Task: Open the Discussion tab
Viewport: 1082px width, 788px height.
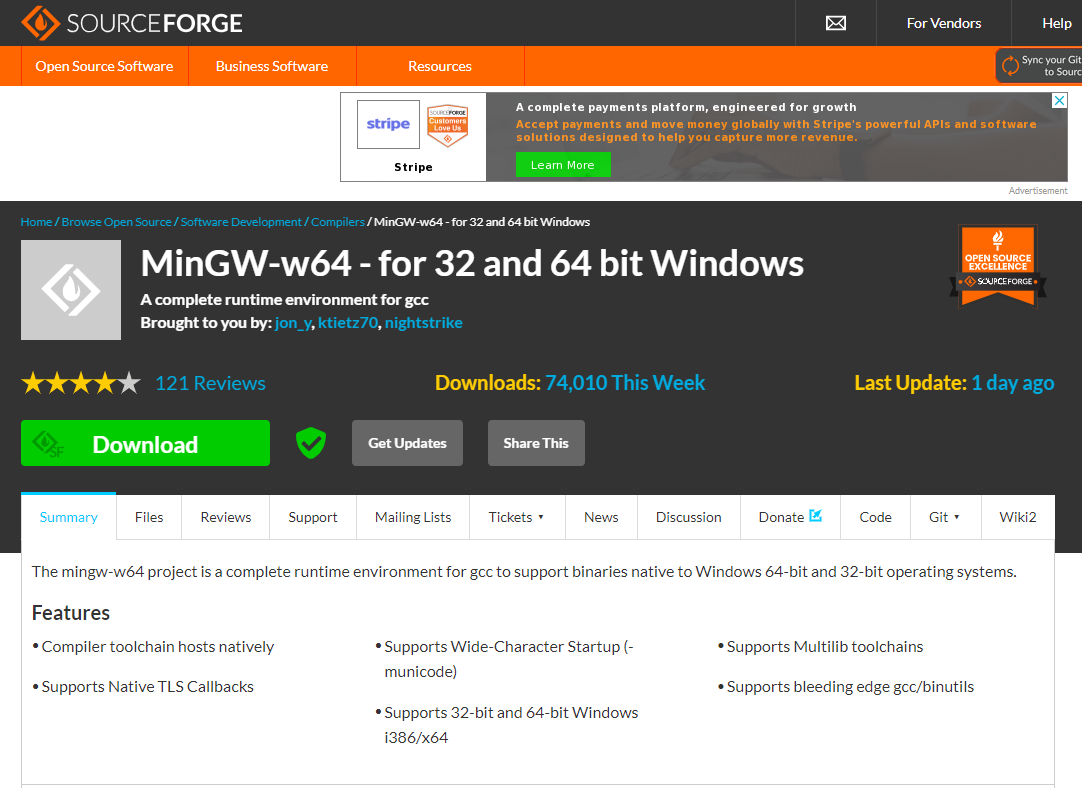Action: 689,517
